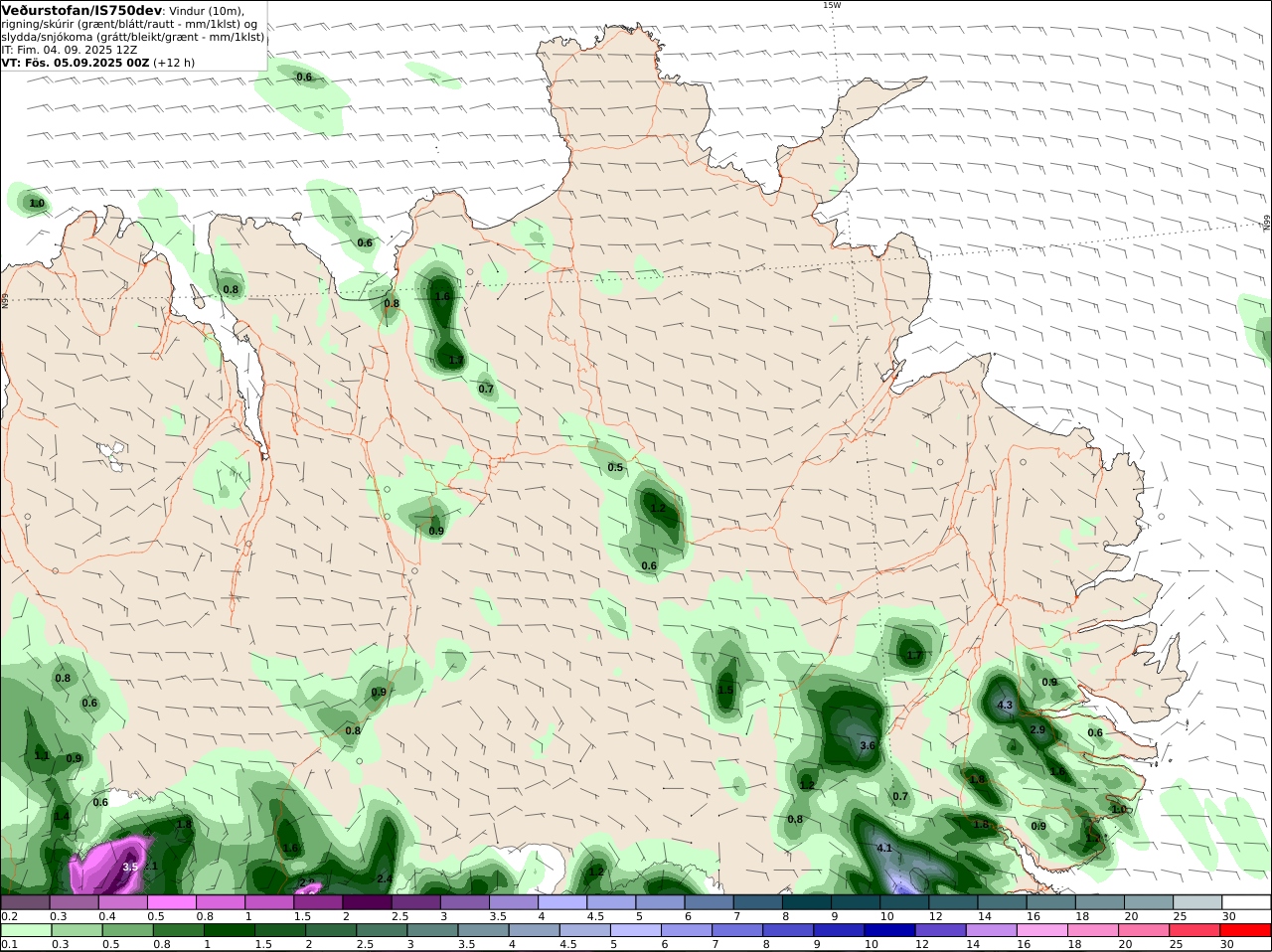Click the 2.4 precipitation value on the map

click(384, 878)
